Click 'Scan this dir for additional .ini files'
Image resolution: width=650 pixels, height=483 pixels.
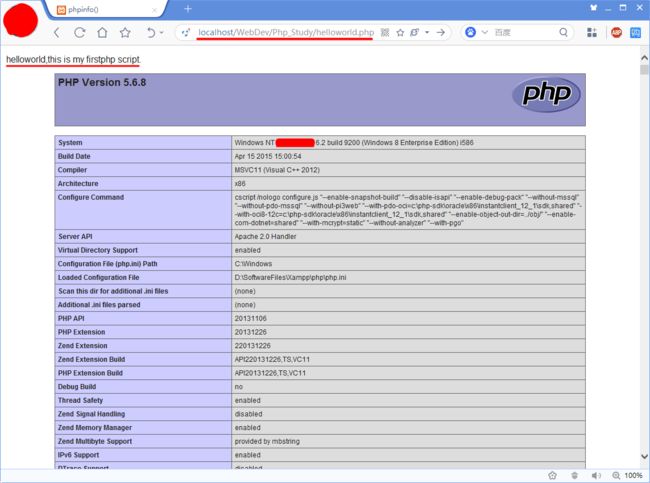(x=113, y=291)
